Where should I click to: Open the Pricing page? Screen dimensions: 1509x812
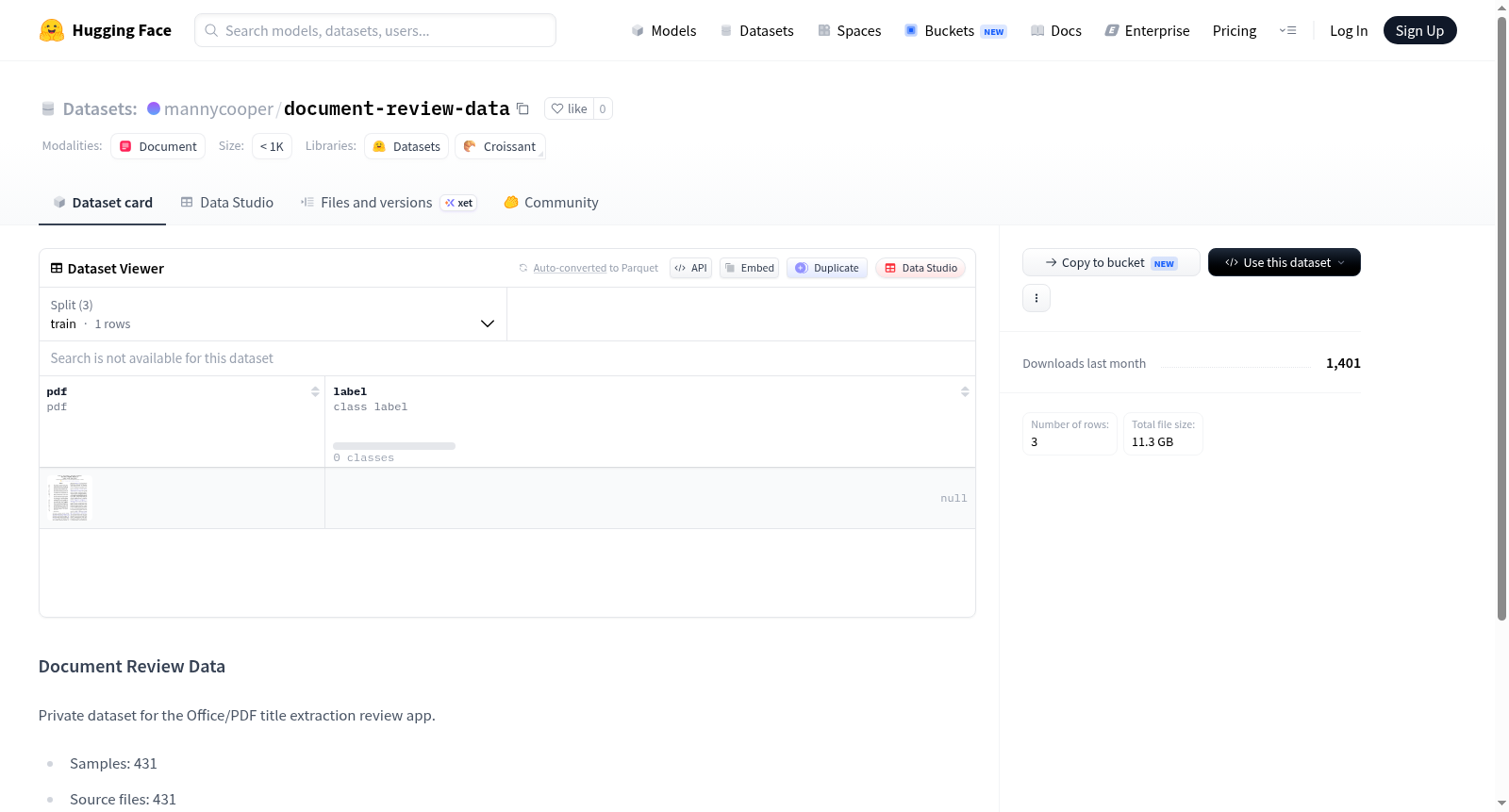(x=1235, y=30)
